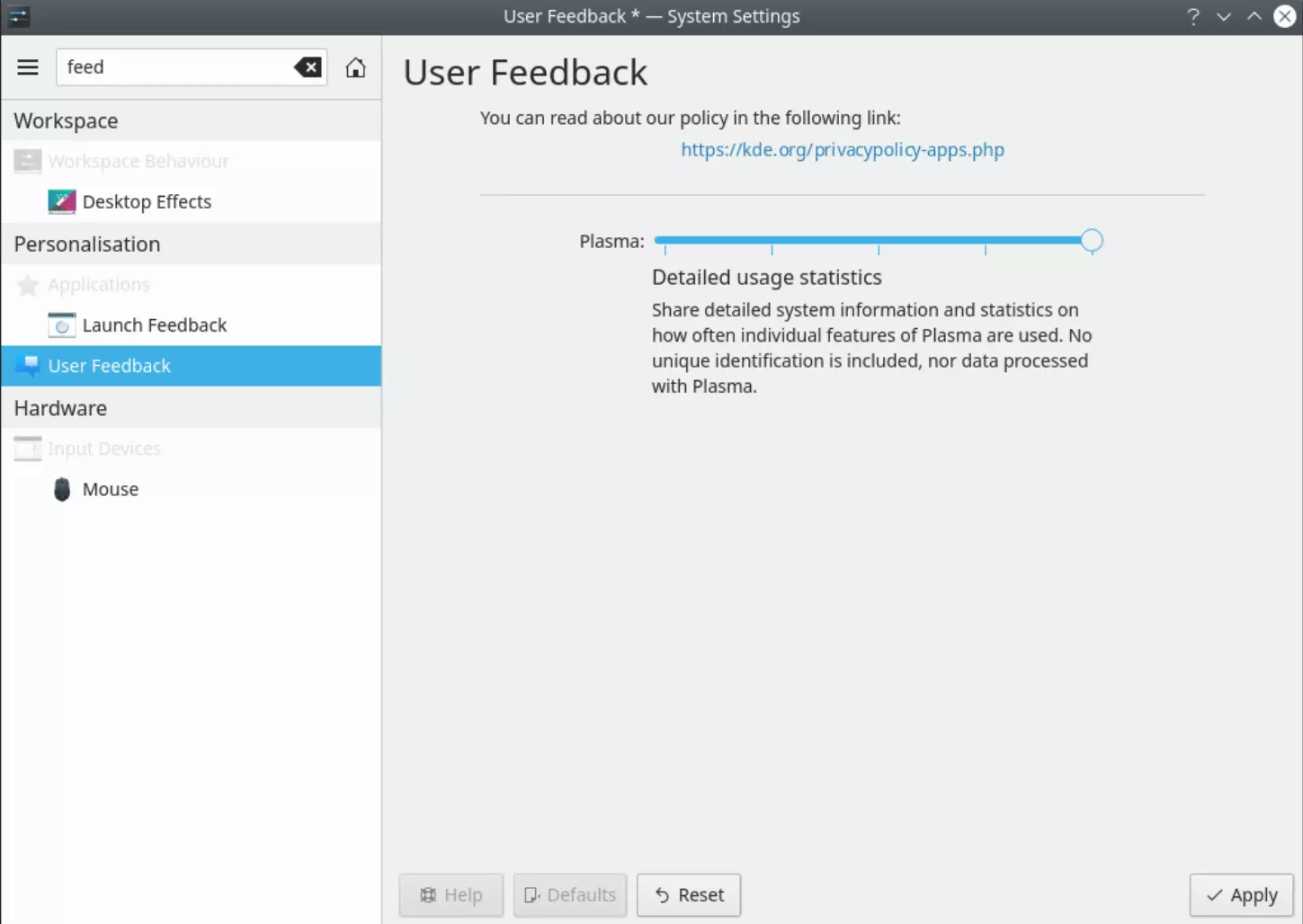
Task: Click the Launch Feedback icon
Action: tap(62, 325)
